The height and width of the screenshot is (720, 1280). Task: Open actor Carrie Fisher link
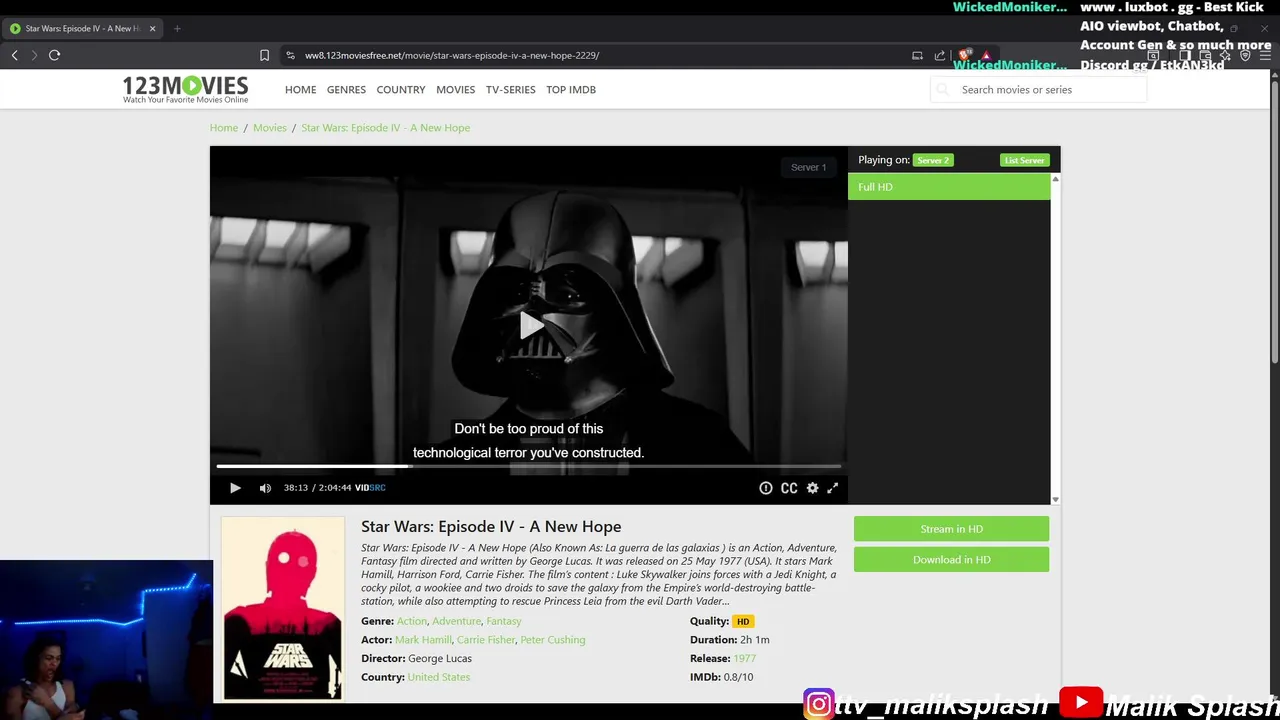[486, 640]
